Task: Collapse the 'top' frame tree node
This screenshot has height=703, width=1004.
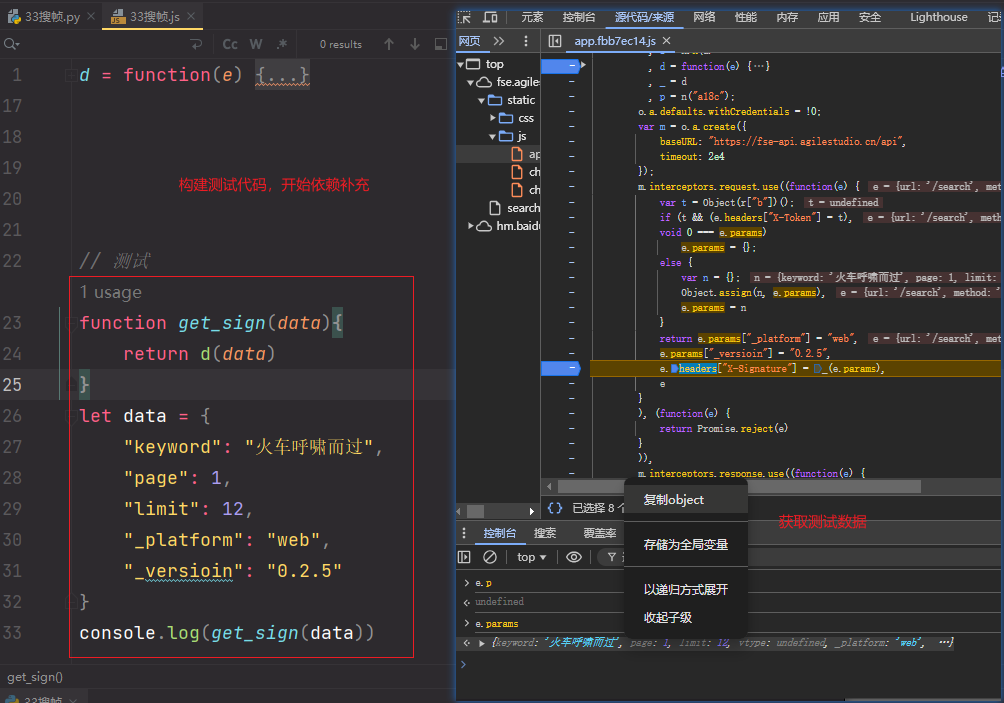Action: 460,65
